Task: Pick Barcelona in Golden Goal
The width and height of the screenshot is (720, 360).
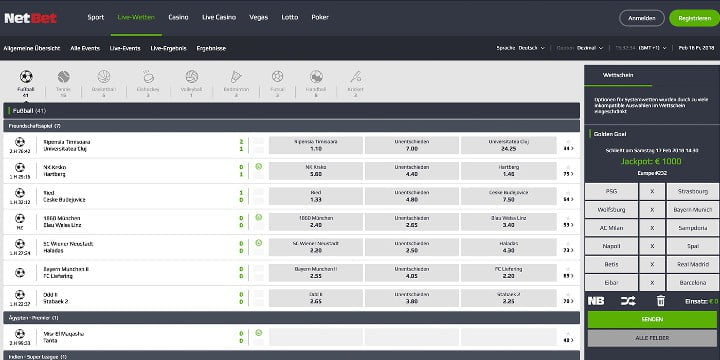Action: coord(693,283)
